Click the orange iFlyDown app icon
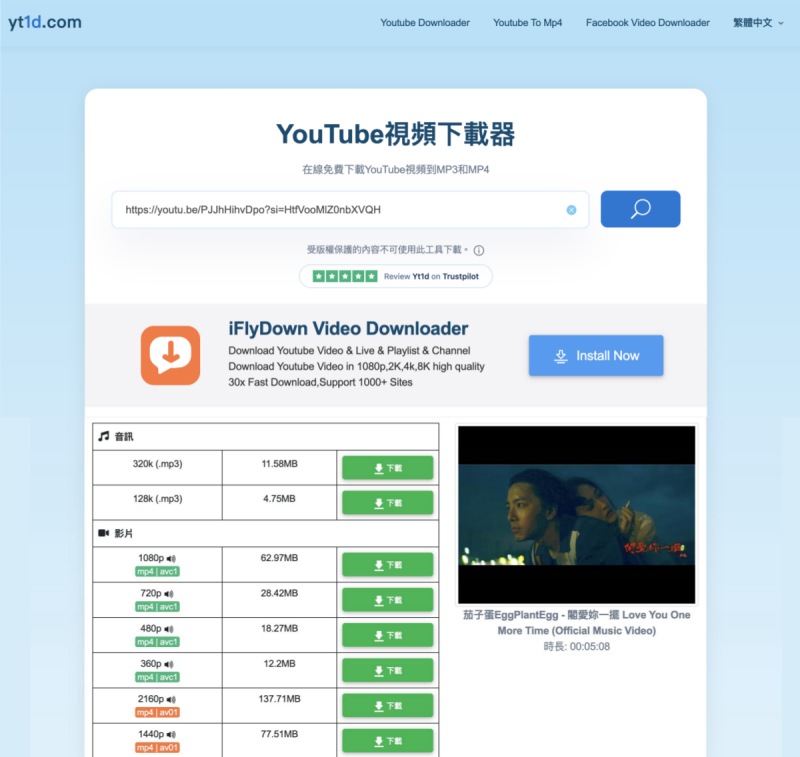800x757 pixels. (170, 356)
